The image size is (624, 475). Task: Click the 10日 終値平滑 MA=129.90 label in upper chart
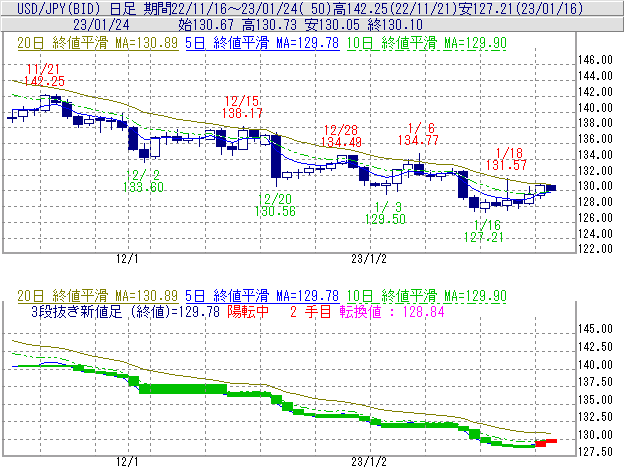pos(427,43)
